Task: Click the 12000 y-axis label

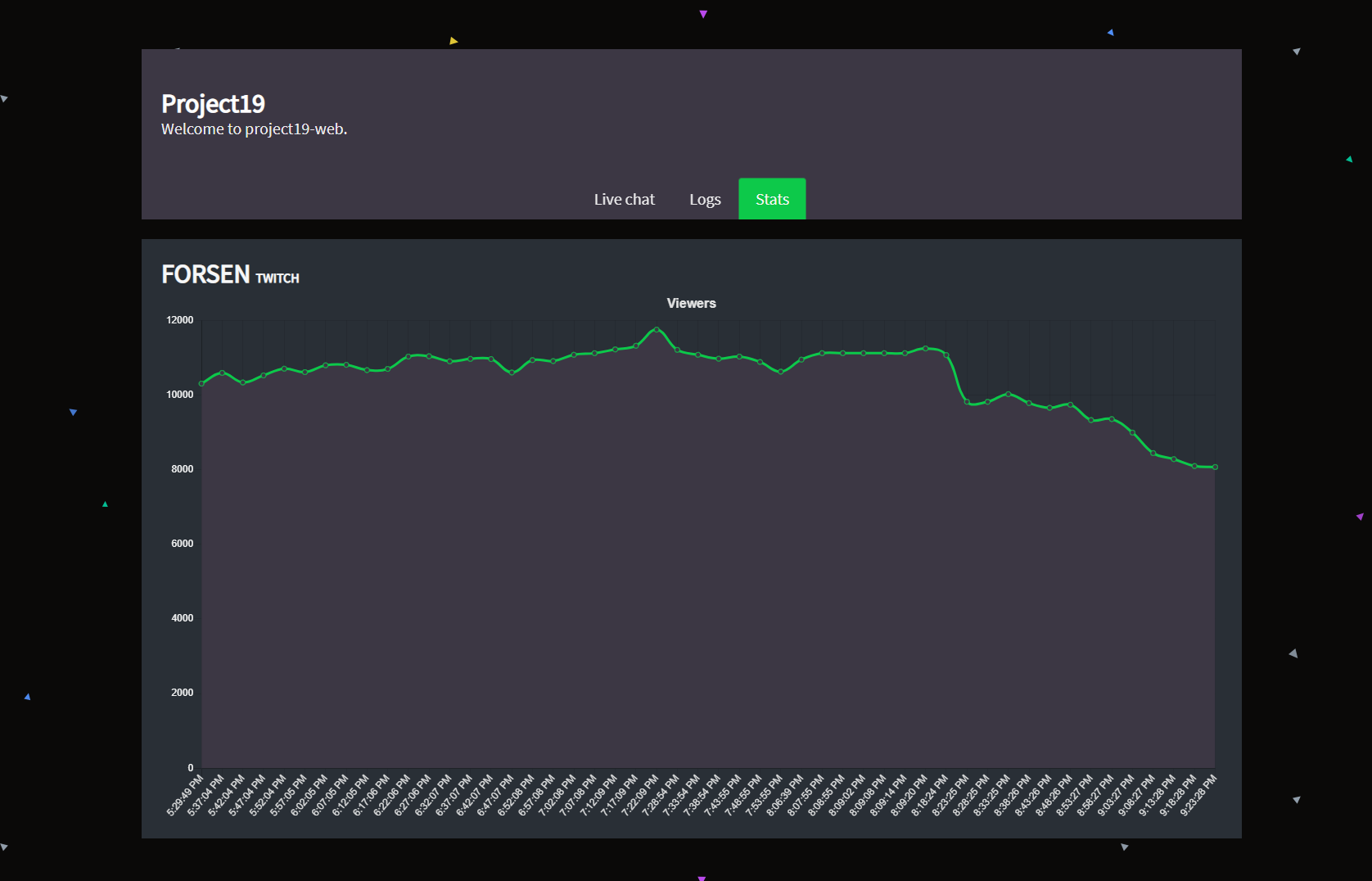Action: point(180,320)
